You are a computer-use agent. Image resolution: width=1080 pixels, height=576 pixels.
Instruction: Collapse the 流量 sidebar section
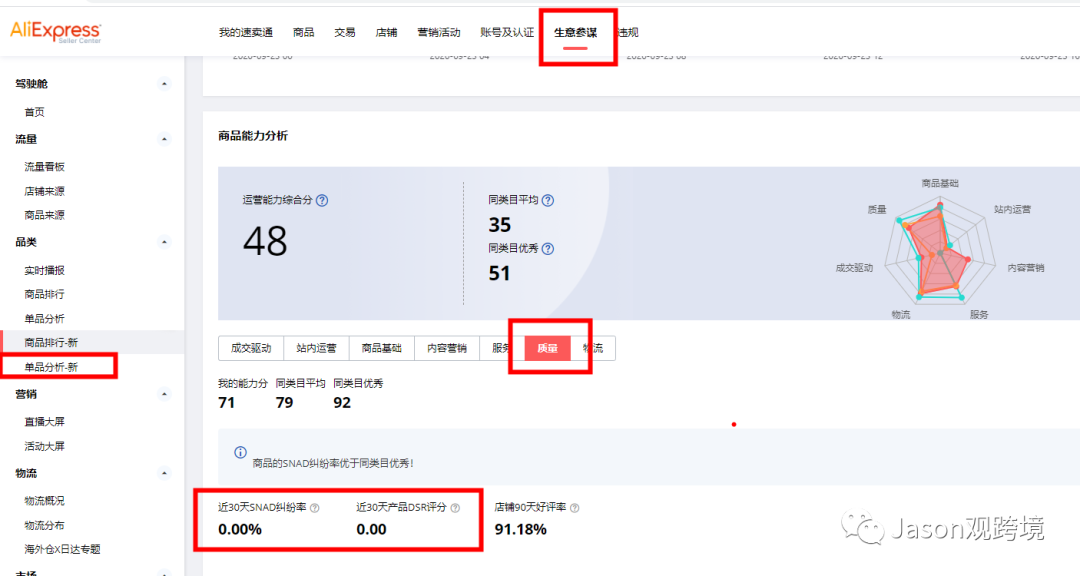(x=165, y=139)
